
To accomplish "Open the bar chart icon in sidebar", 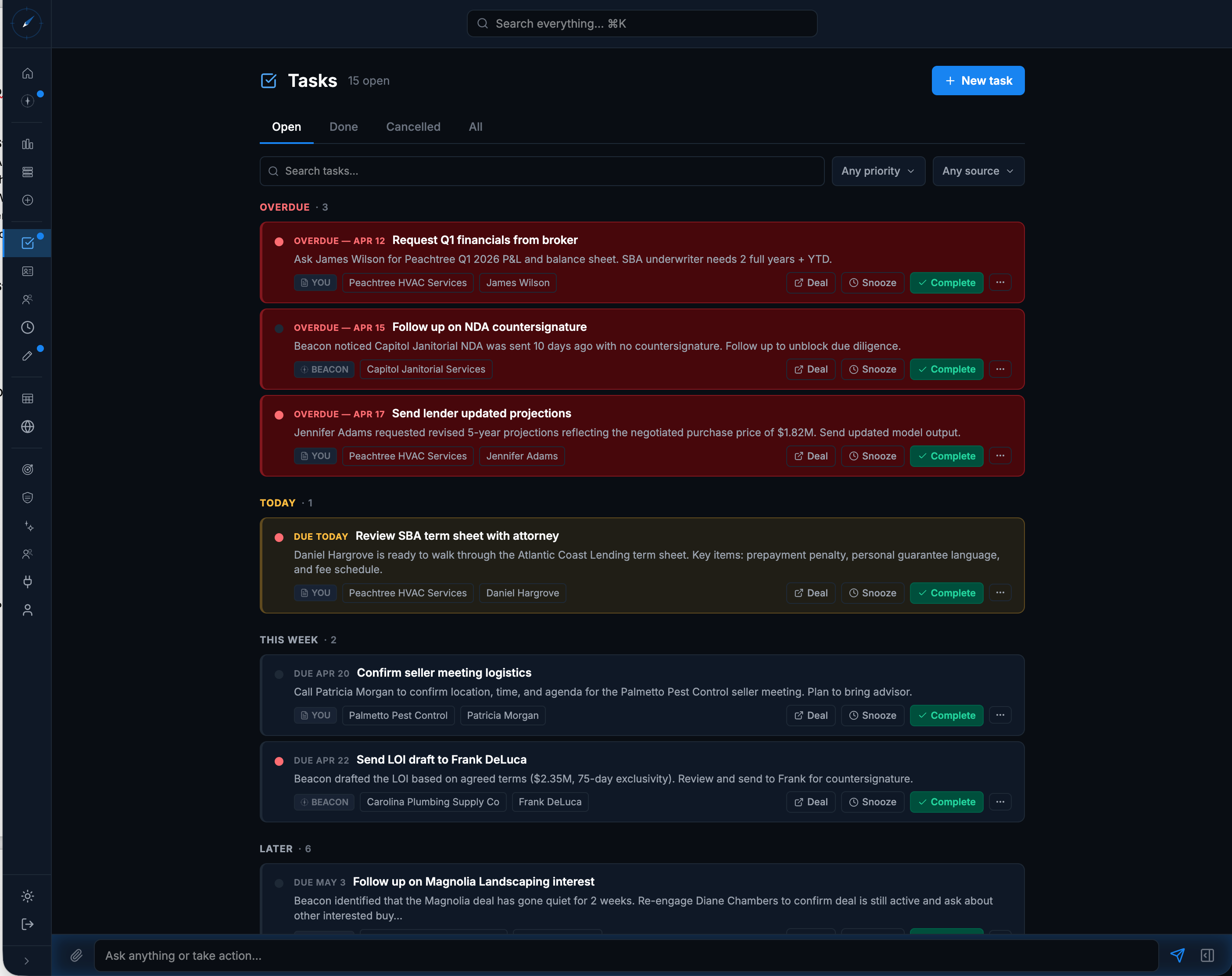I will pyautogui.click(x=27, y=144).
